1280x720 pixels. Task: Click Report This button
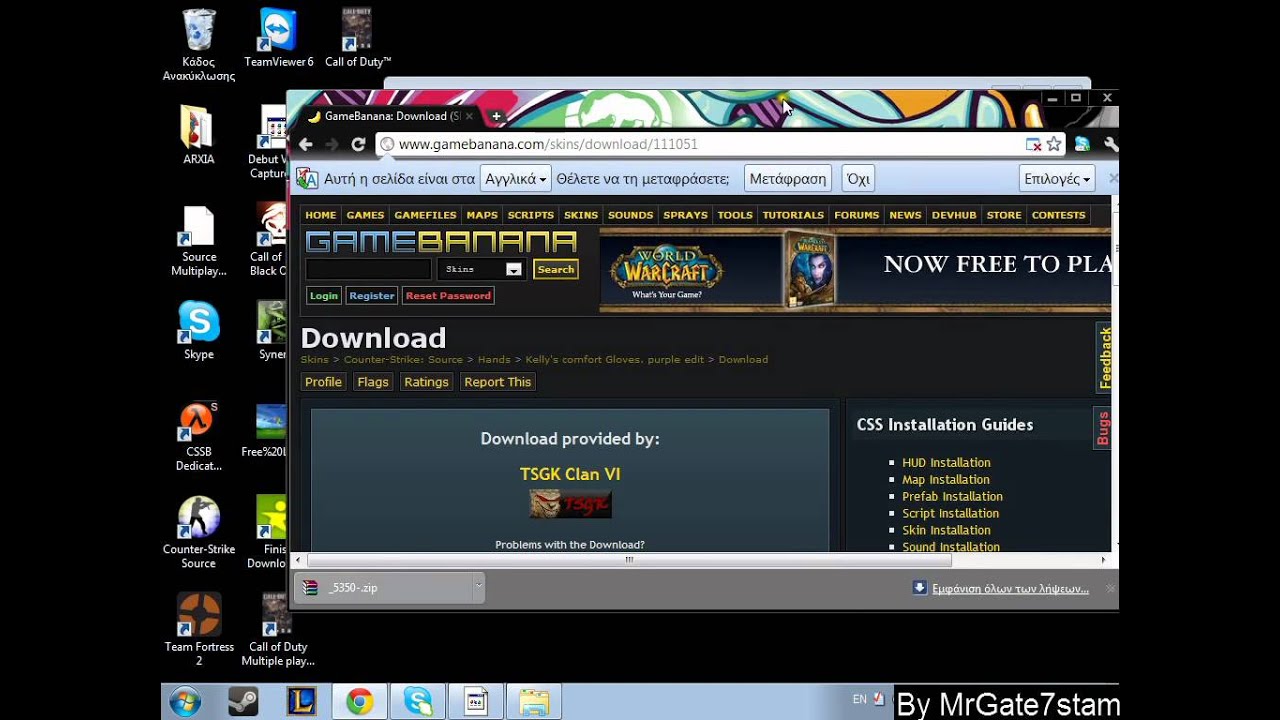498,382
